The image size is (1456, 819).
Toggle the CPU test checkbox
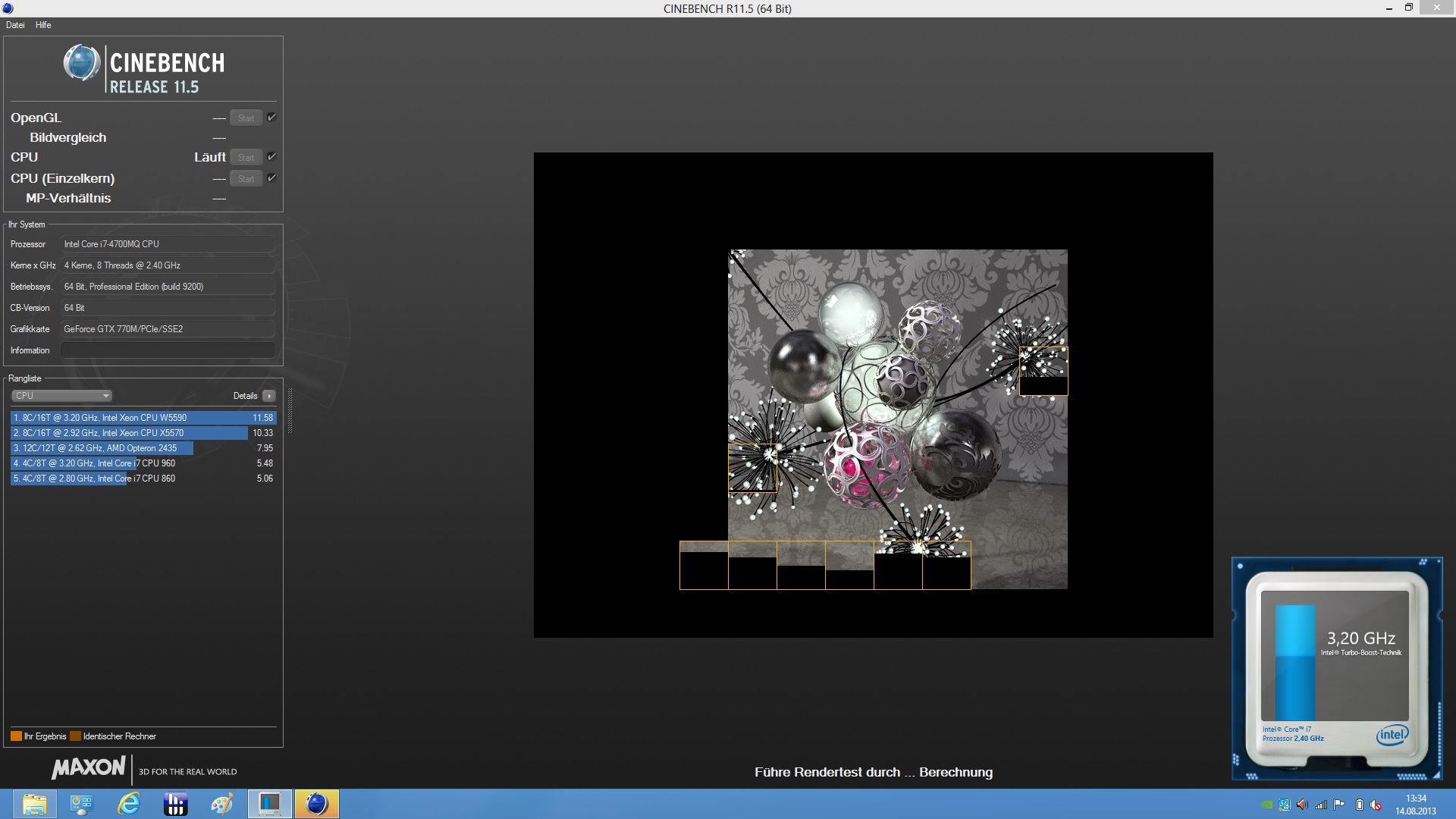click(x=271, y=157)
